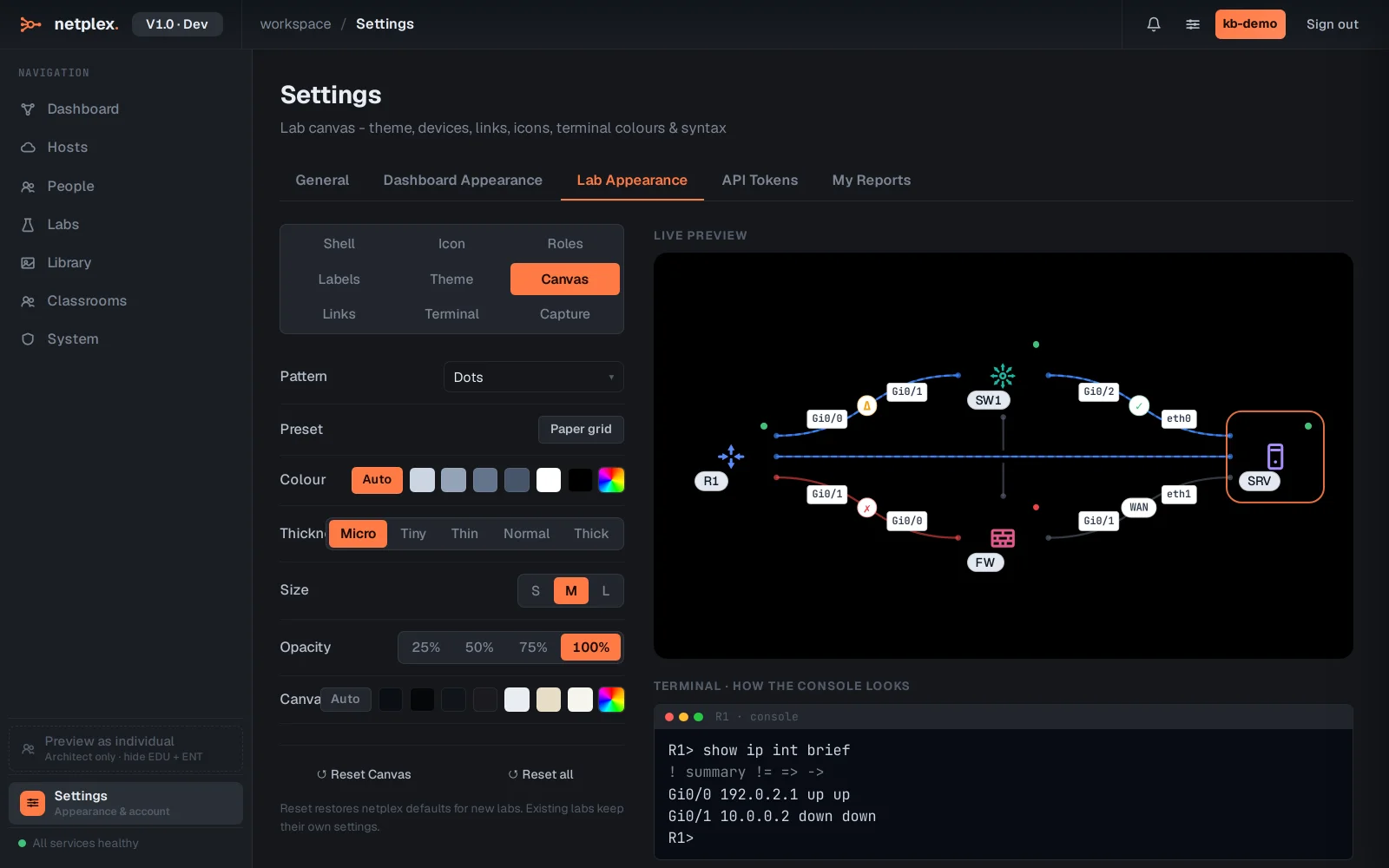
Task: Select Micro thickness
Action: click(x=358, y=534)
